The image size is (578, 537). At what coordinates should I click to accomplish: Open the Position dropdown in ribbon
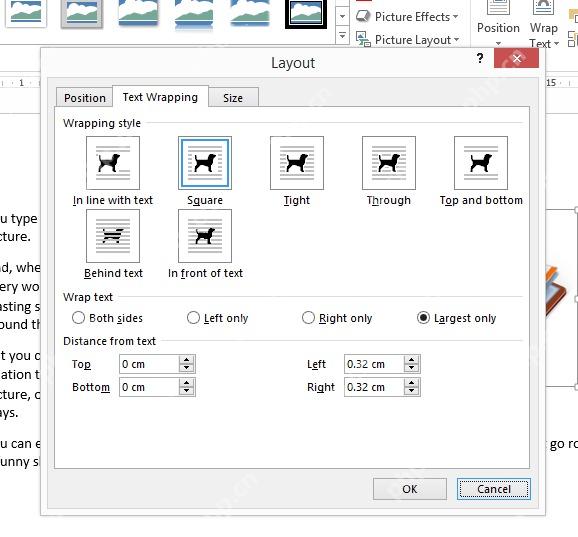coord(498,23)
